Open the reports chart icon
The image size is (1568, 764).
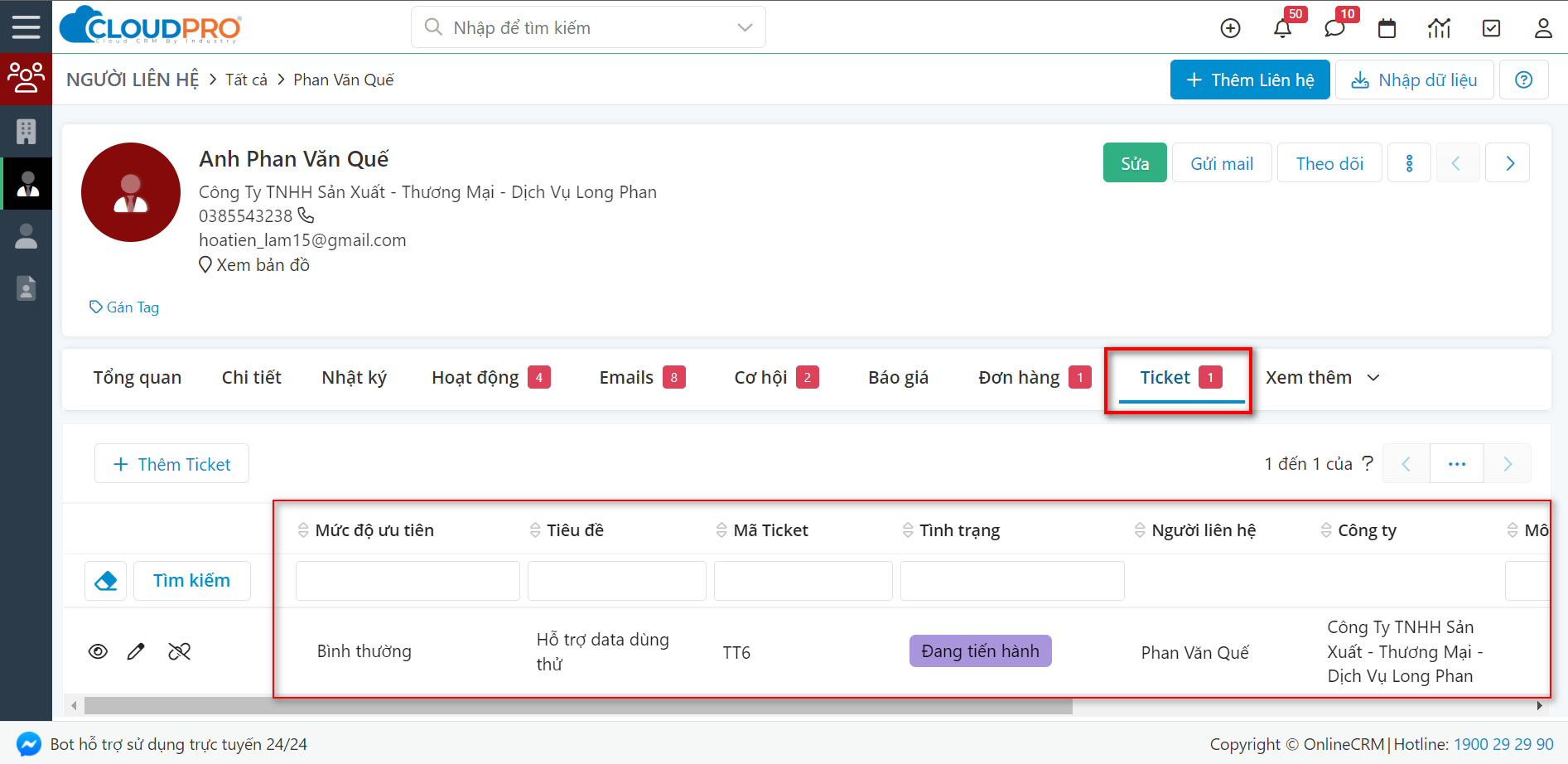click(x=1439, y=28)
